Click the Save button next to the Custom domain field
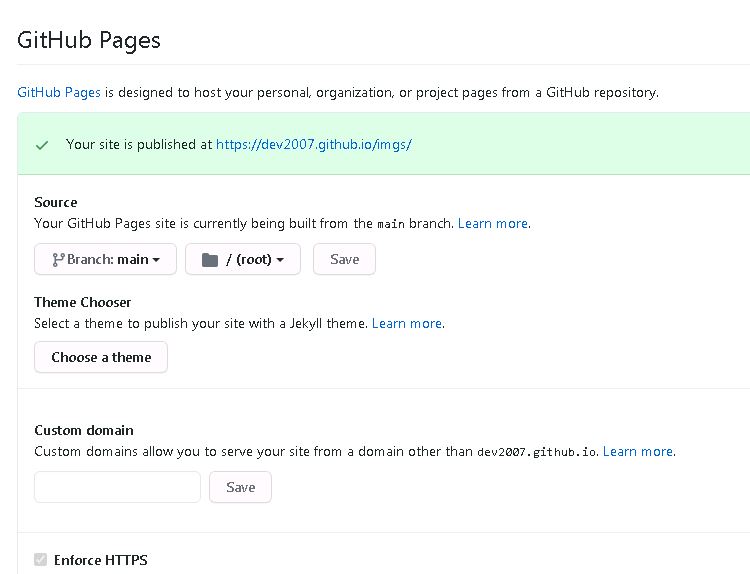This screenshot has width=750, height=574. tap(241, 487)
